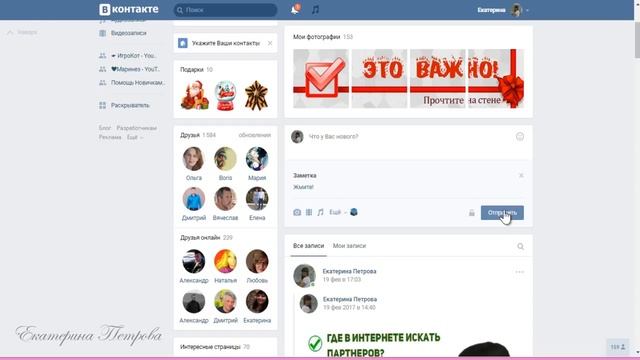640x360 pixels.
Task: Open Екатерина Петрова post author name
Action: point(349,271)
